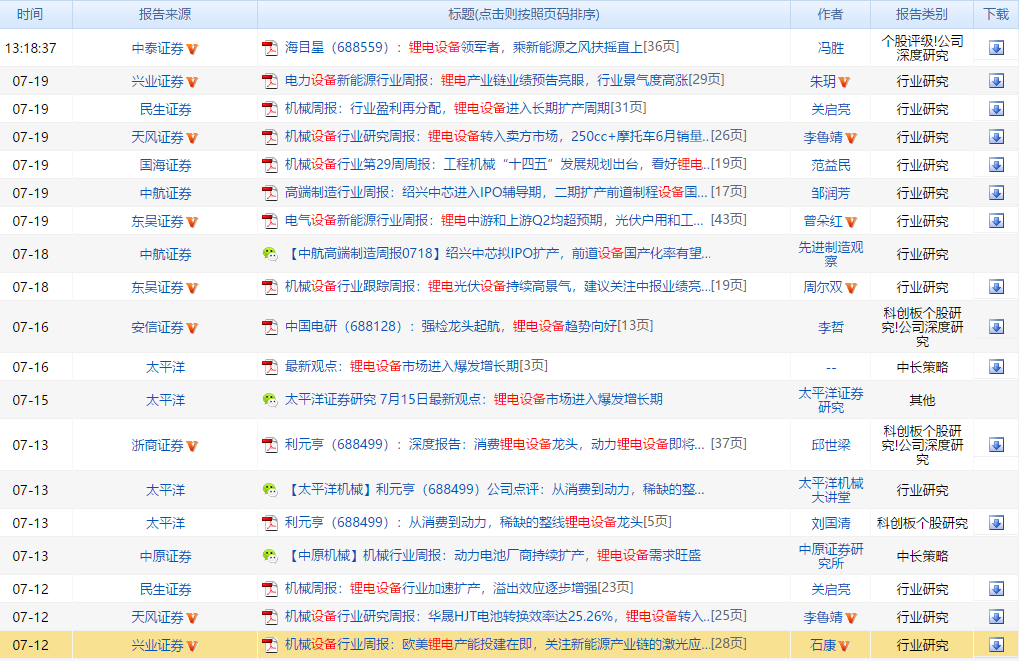Click WeChat icon beside 【太平洋机械】利元亨 article
This screenshot has width=1019, height=661.
point(270,489)
